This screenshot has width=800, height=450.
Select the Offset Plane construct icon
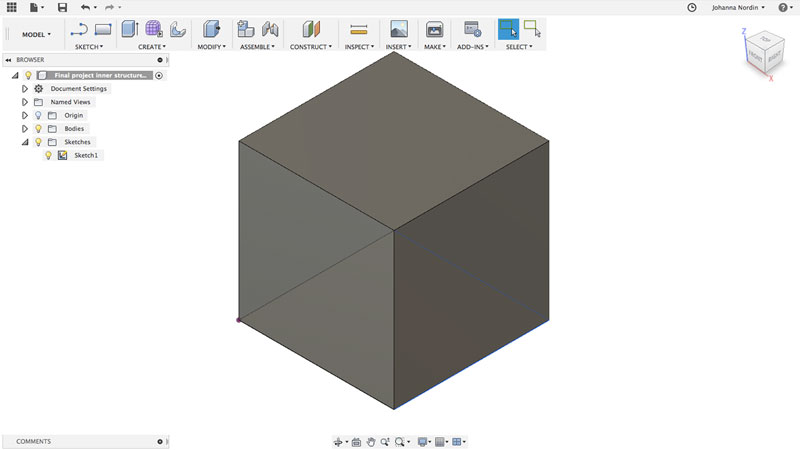coord(311,29)
